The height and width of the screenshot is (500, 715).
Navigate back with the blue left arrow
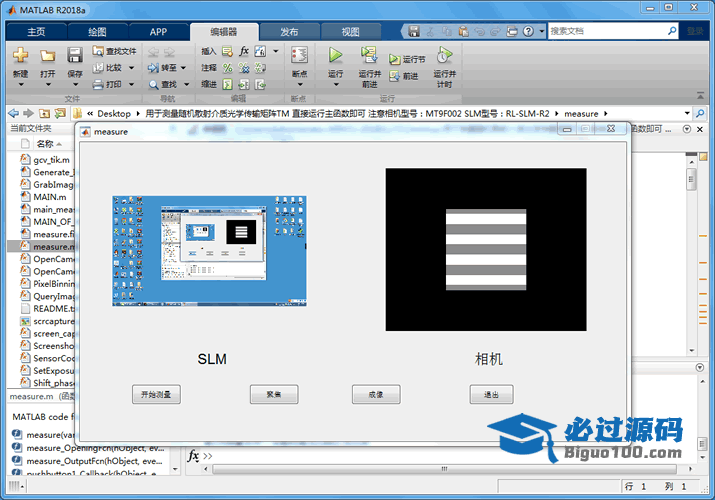14,113
